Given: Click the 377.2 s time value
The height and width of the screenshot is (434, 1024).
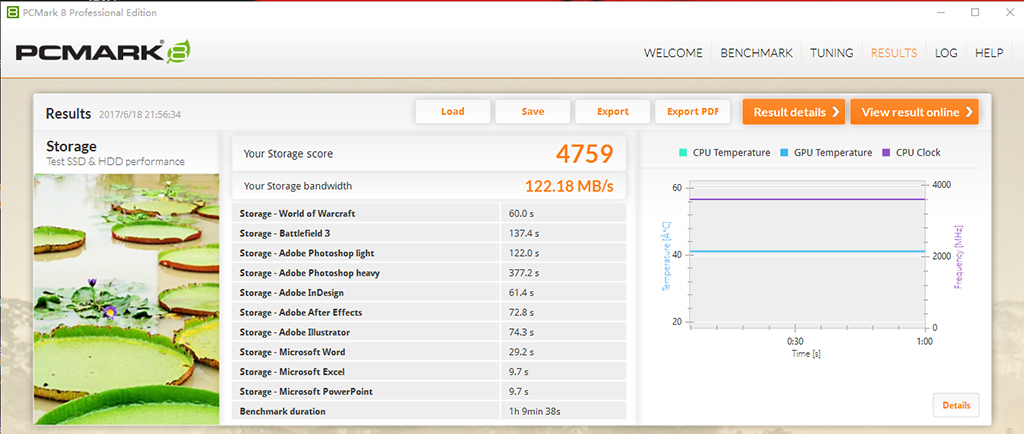Looking at the screenshot, I should (524, 273).
